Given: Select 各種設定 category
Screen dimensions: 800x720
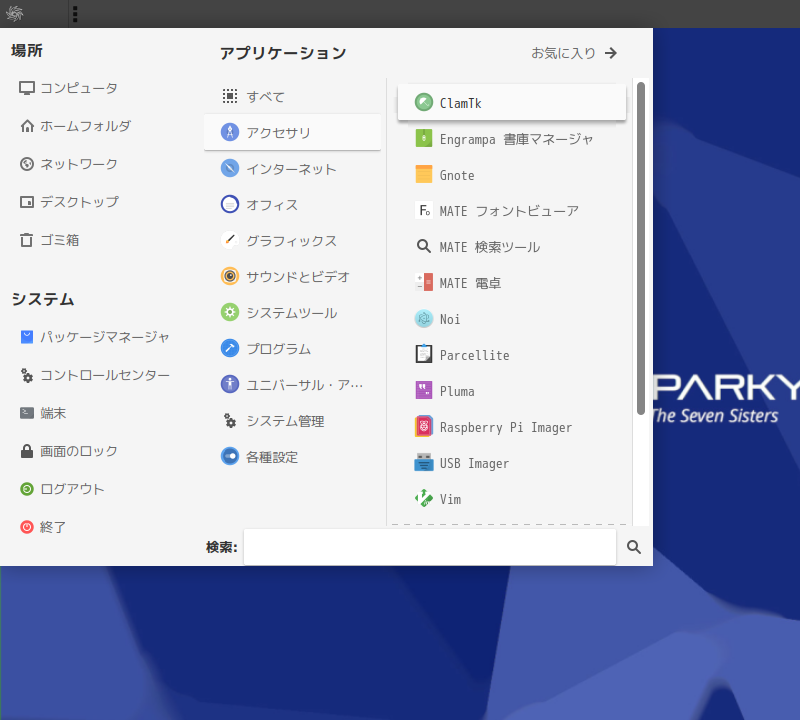Looking at the screenshot, I should 292,457.
